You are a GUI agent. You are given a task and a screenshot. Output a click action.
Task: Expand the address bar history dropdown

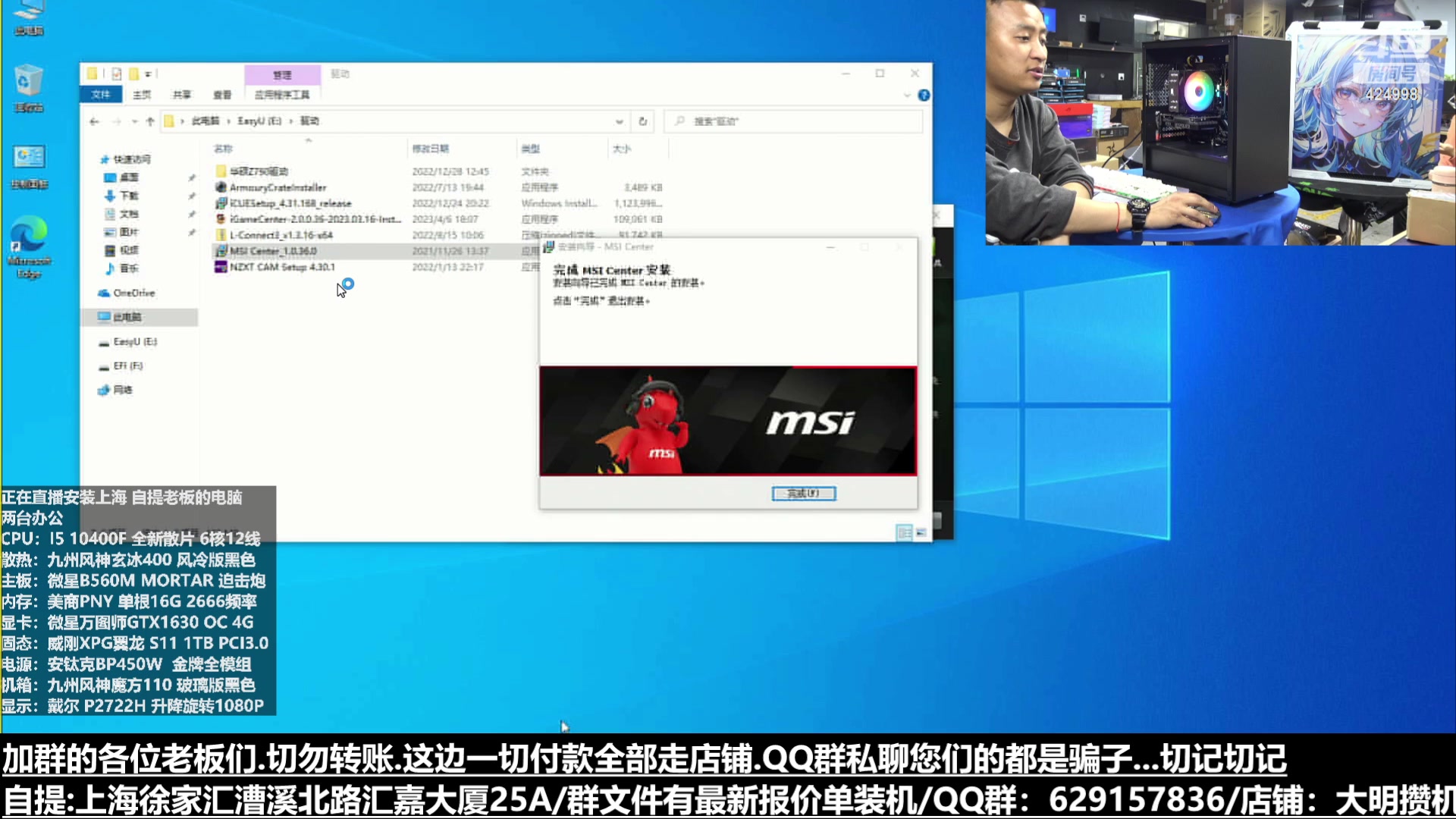pyautogui.click(x=620, y=121)
